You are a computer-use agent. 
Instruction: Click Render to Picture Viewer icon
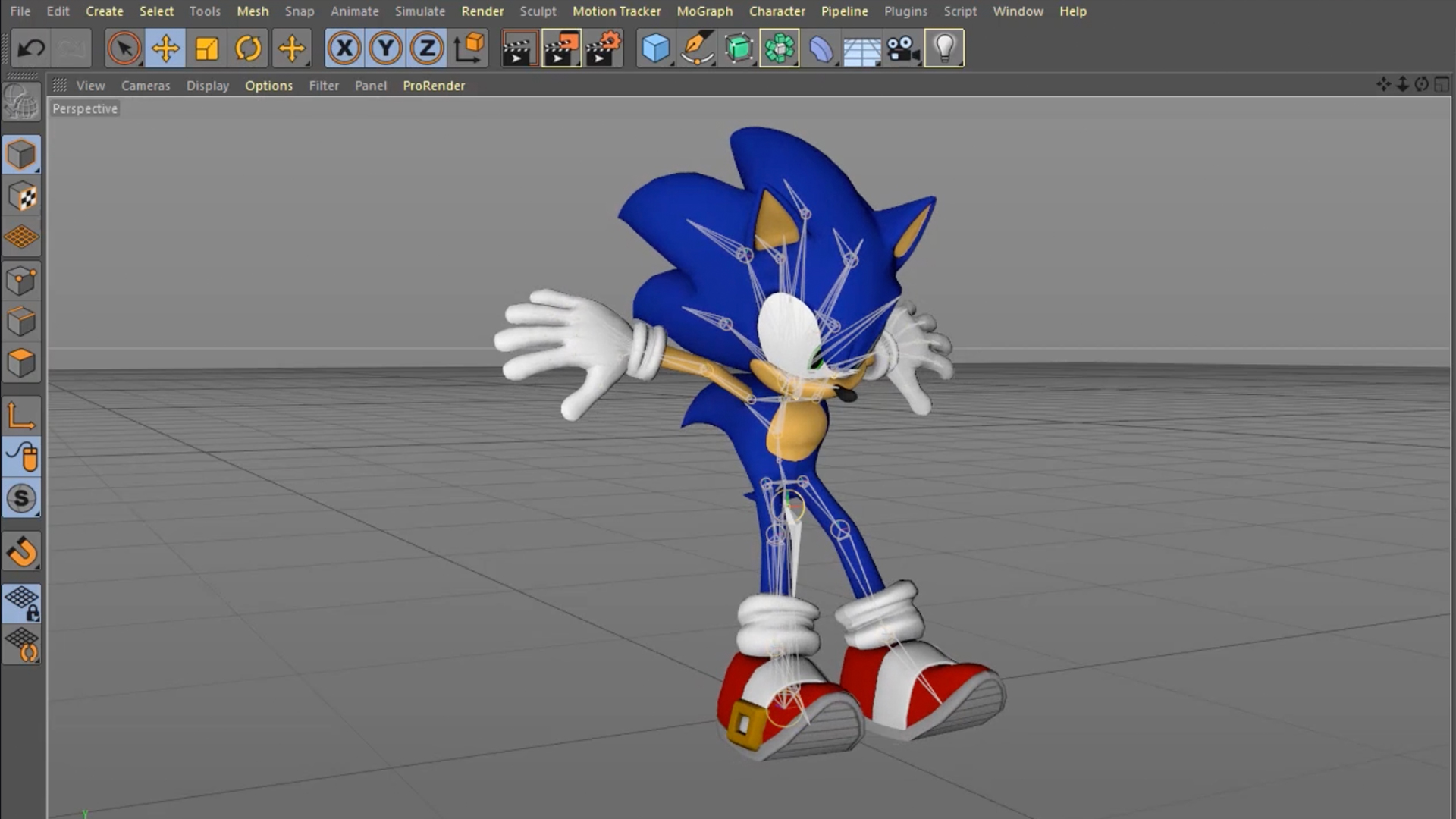pos(562,49)
